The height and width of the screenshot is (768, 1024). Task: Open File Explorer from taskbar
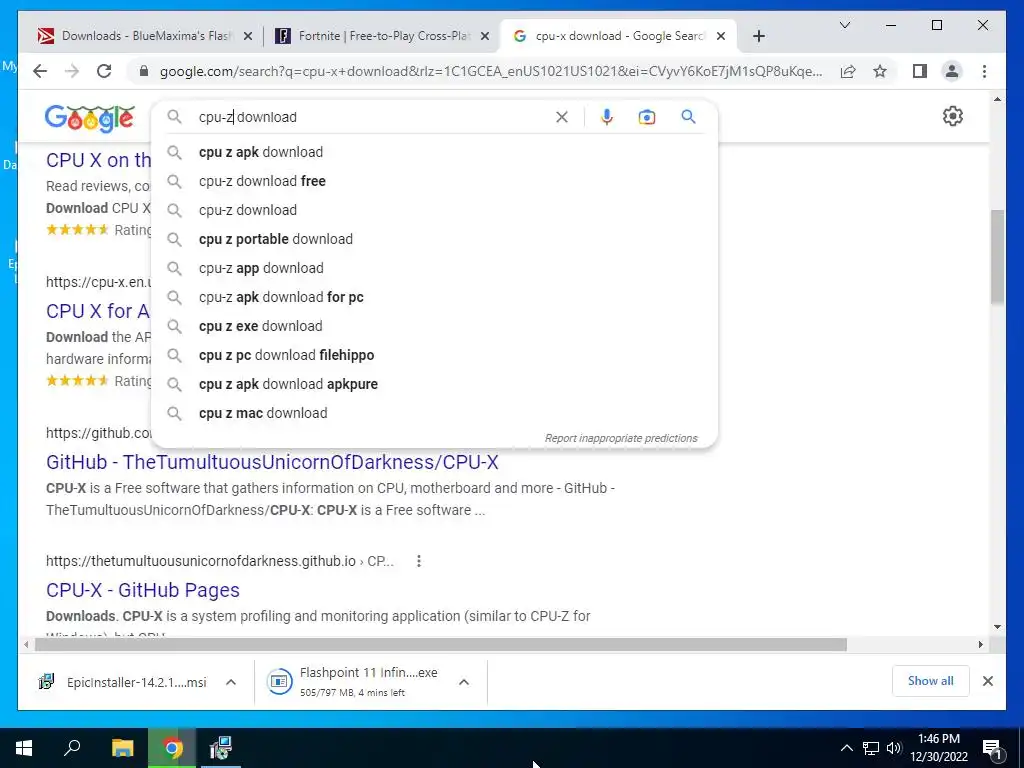122,748
